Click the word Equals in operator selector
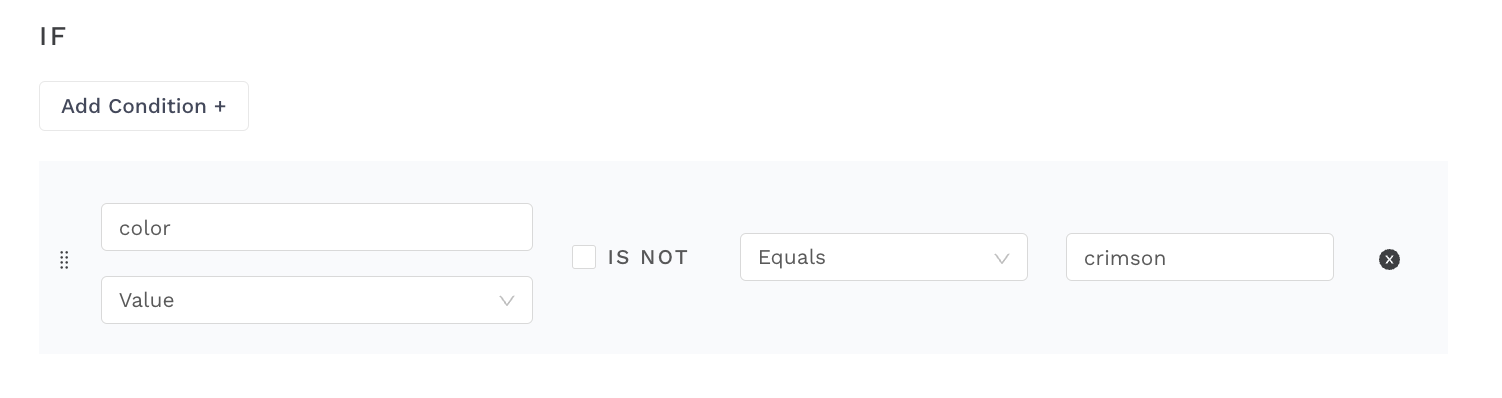 pyautogui.click(x=792, y=258)
